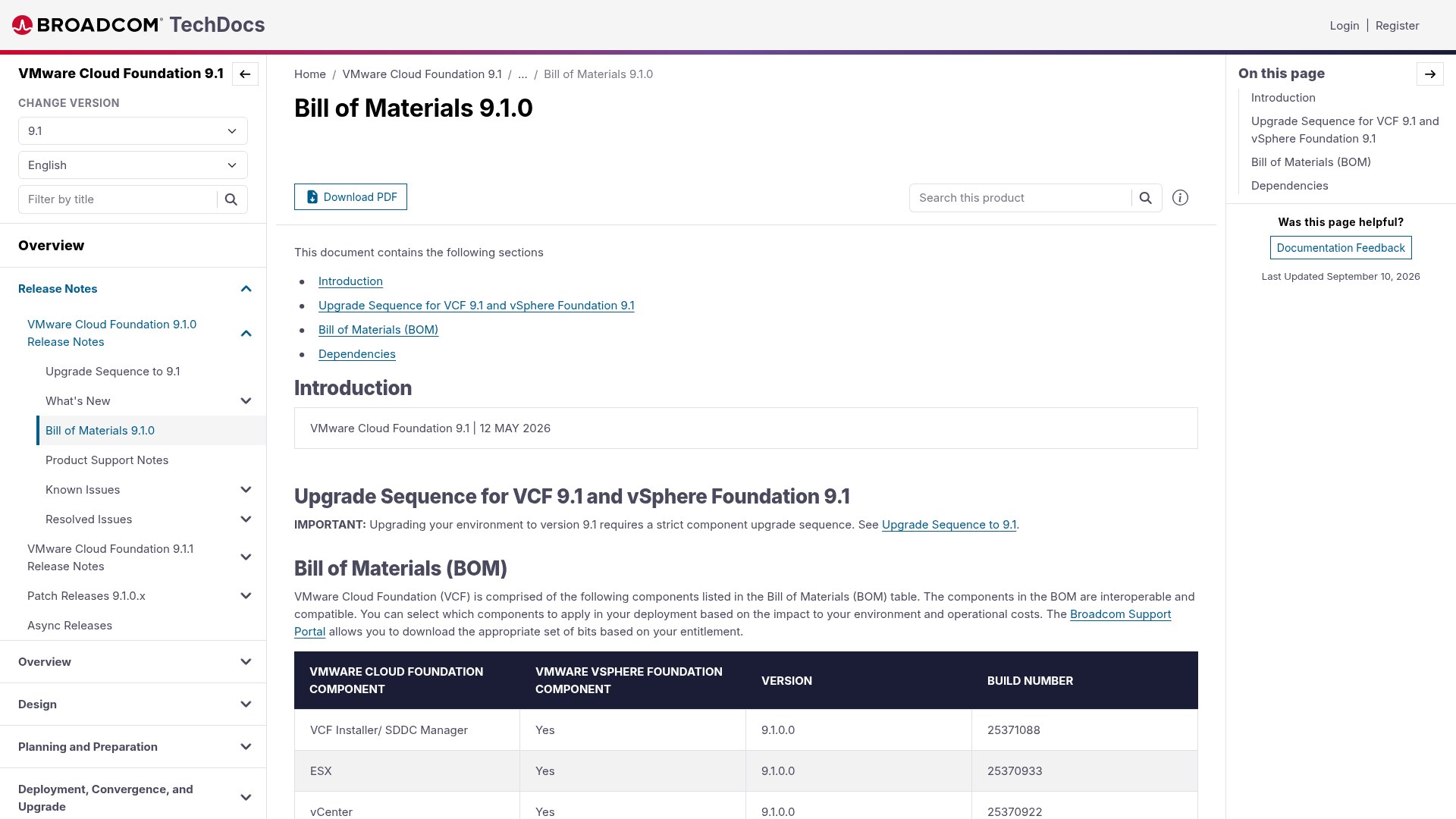1456x819 pixels.
Task: Open the 9.1 version dropdown
Action: click(x=133, y=131)
